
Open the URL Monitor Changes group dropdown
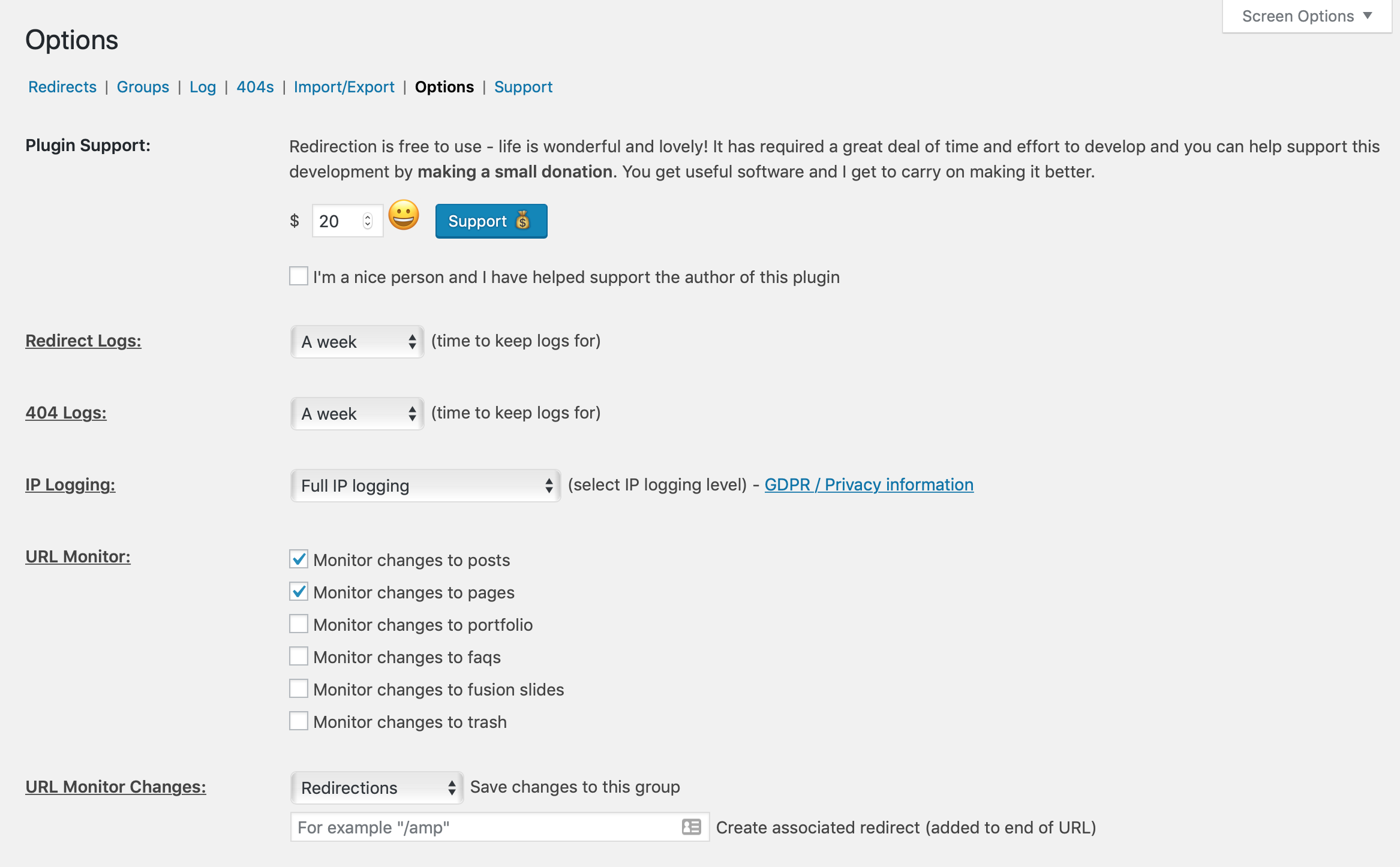pos(377,788)
